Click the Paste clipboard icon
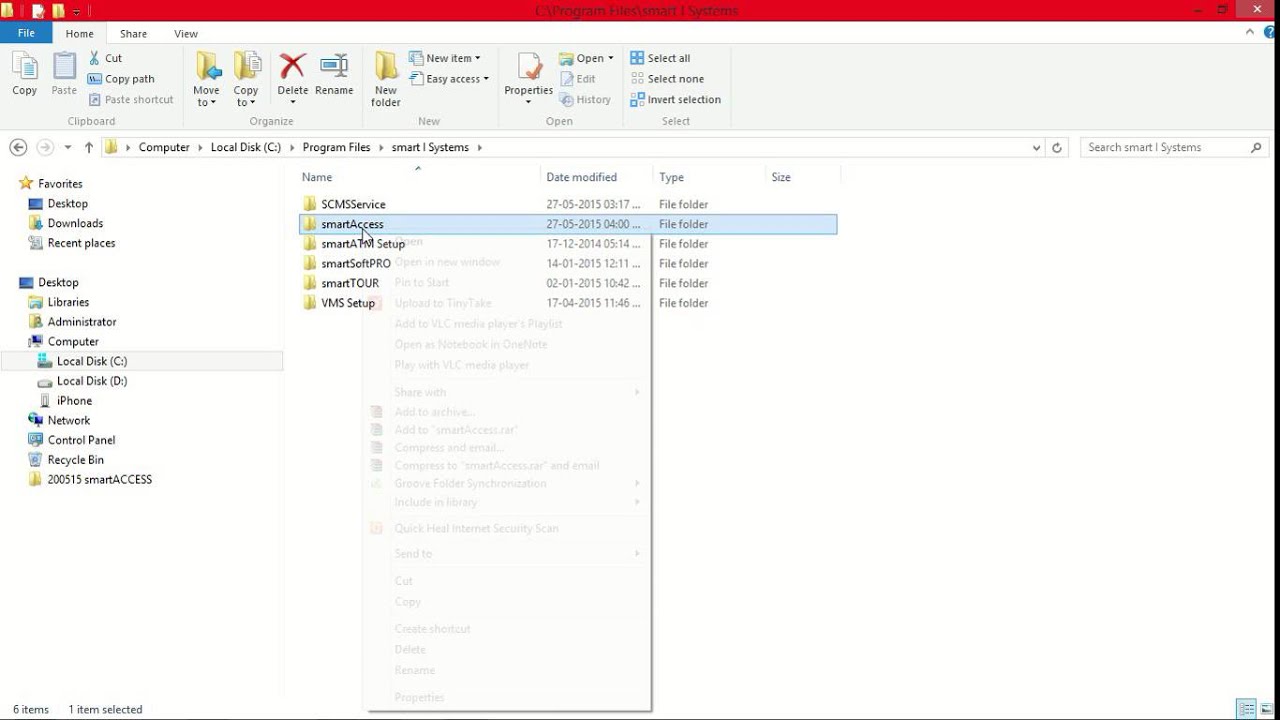Image resolution: width=1280 pixels, height=720 pixels. tap(64, 74)
